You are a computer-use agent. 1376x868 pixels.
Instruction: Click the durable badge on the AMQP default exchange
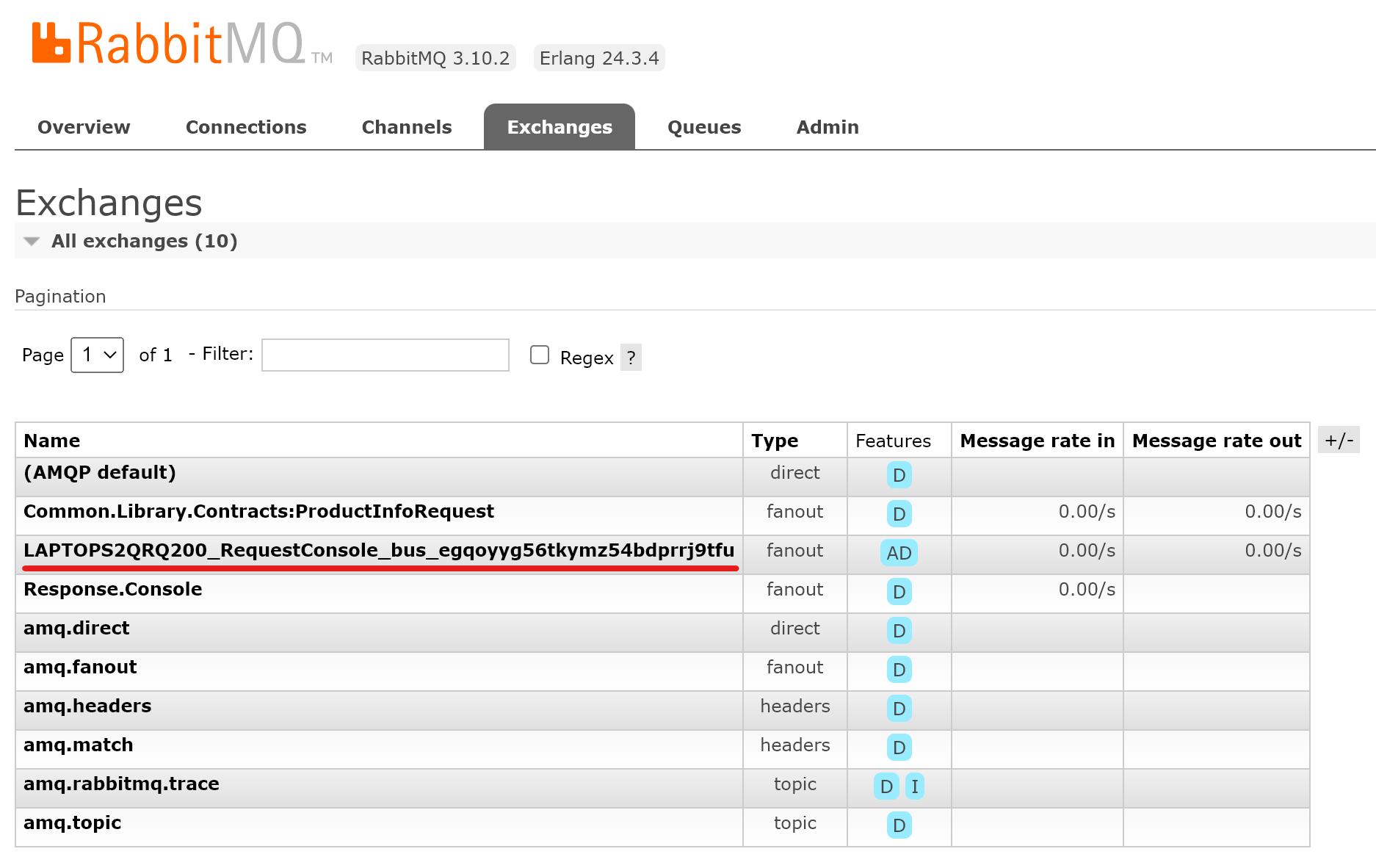(898, 476)
